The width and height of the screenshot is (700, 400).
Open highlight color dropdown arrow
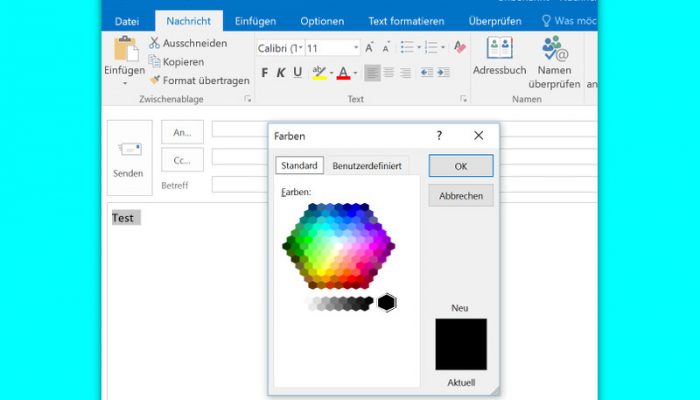coord(331,72)
